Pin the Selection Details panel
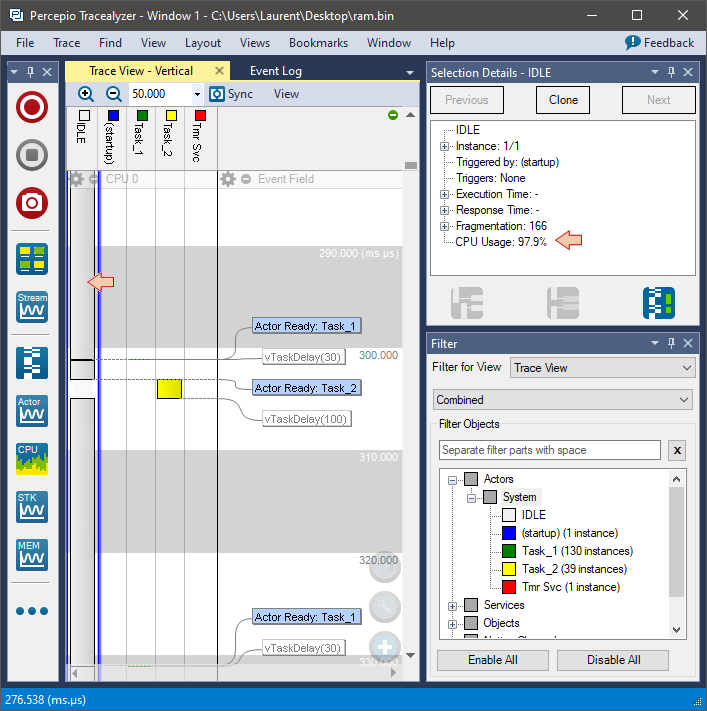This screenshot has height=711, width=707. 671,72
